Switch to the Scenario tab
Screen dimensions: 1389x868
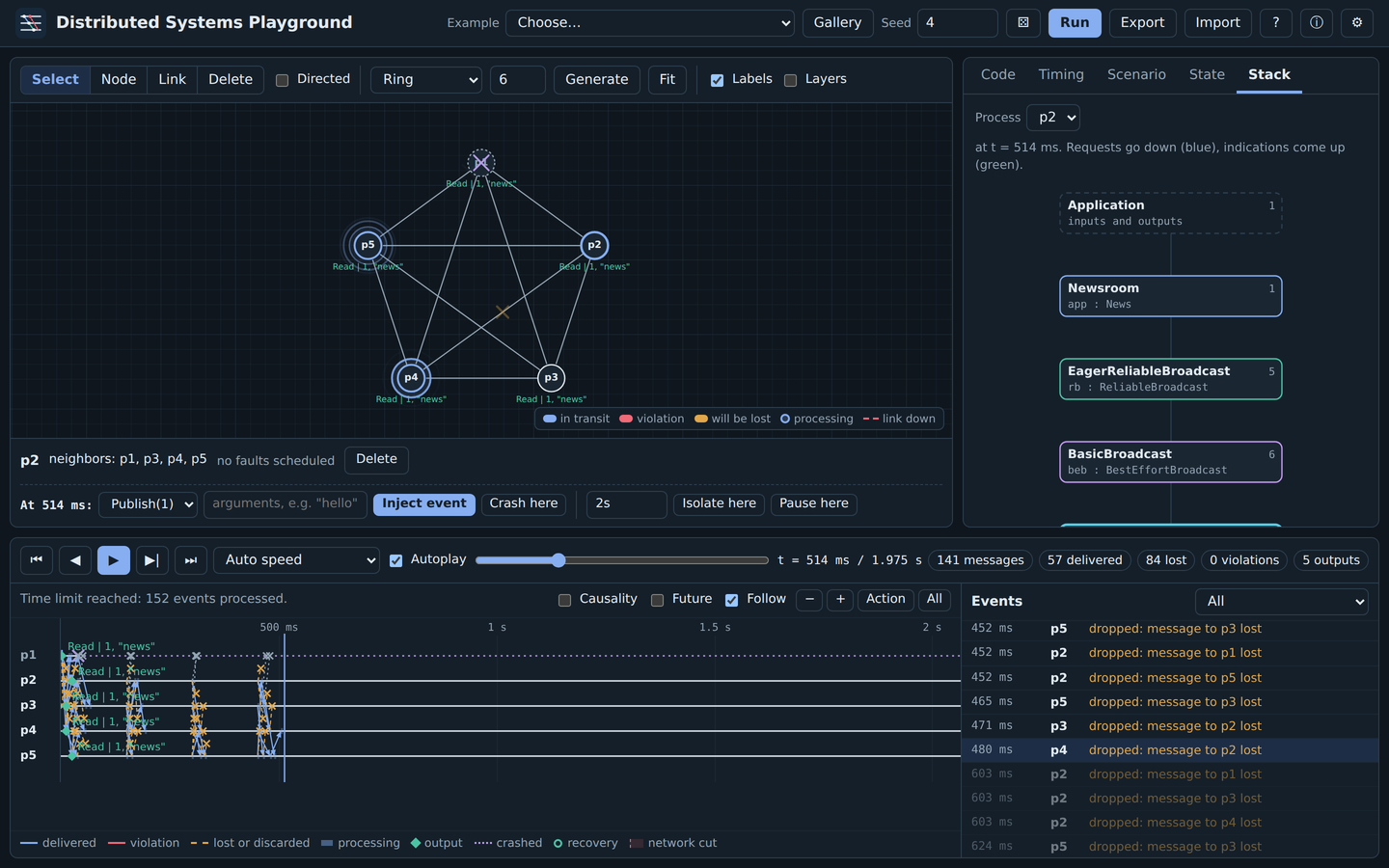tap(1136, 74)
